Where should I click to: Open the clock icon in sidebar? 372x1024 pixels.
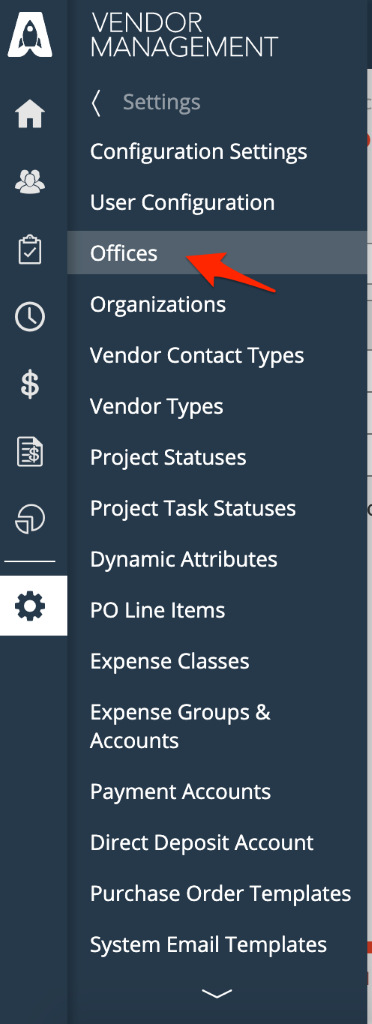[30, 317]
